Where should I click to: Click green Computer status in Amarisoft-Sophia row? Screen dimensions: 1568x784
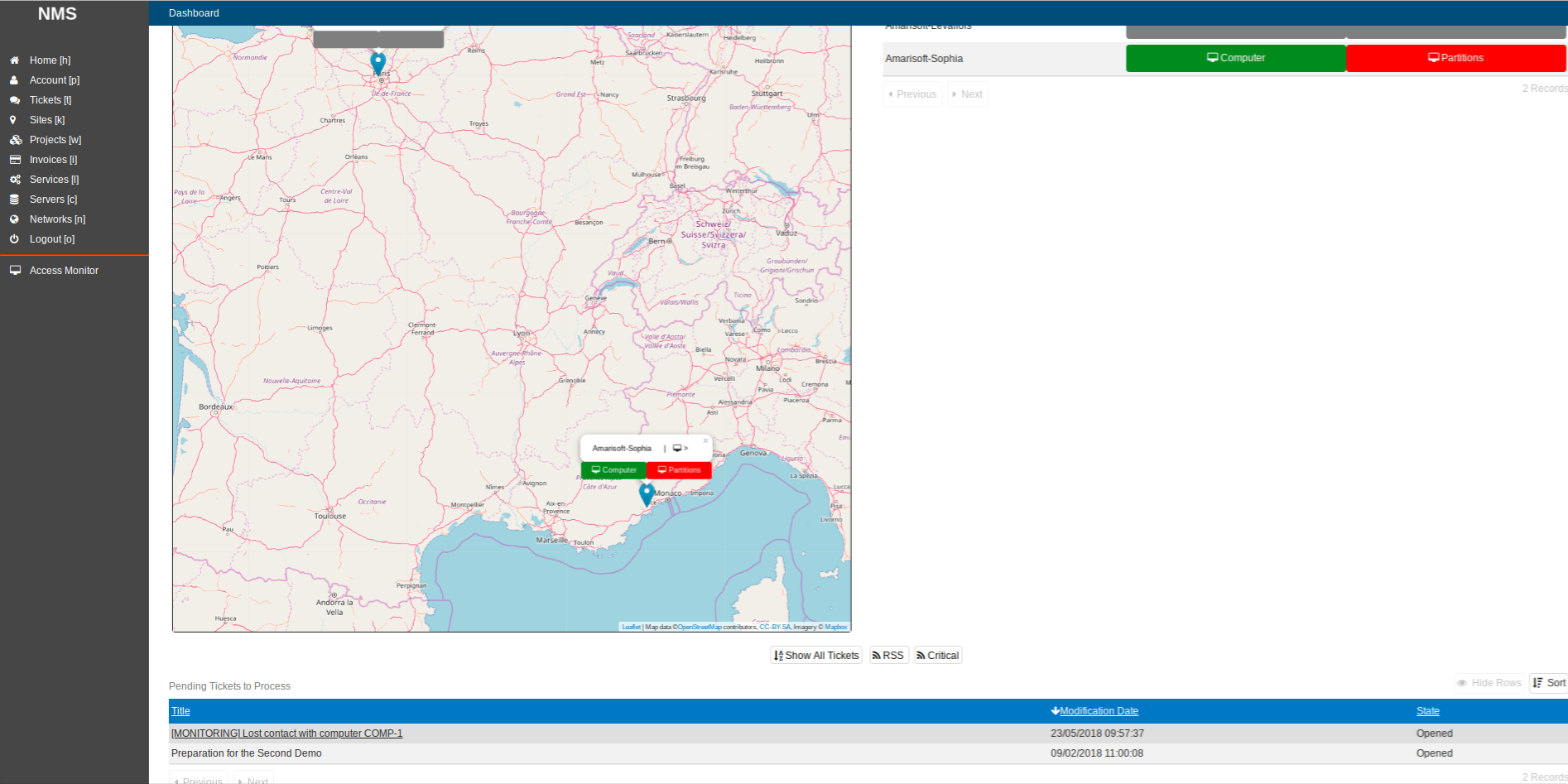point(1236,58)
